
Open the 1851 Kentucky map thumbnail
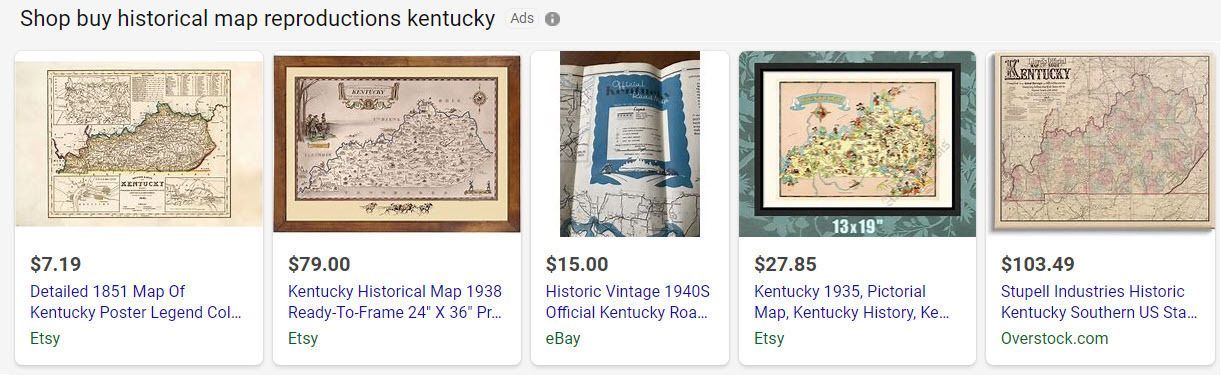pos(139,144)
